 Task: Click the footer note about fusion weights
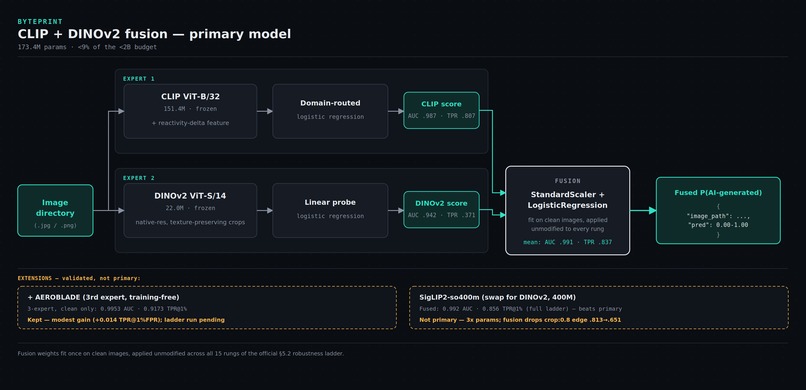180,354
